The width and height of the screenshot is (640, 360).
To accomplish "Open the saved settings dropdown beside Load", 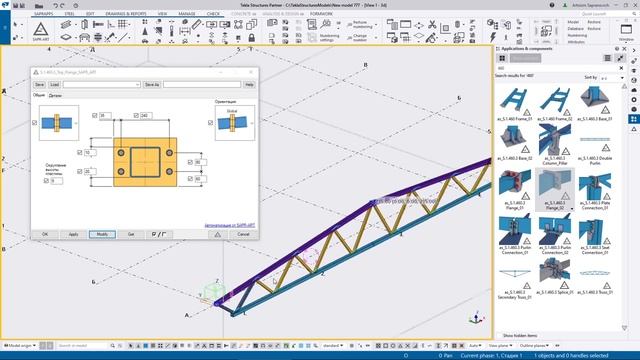I will [137, 84].
